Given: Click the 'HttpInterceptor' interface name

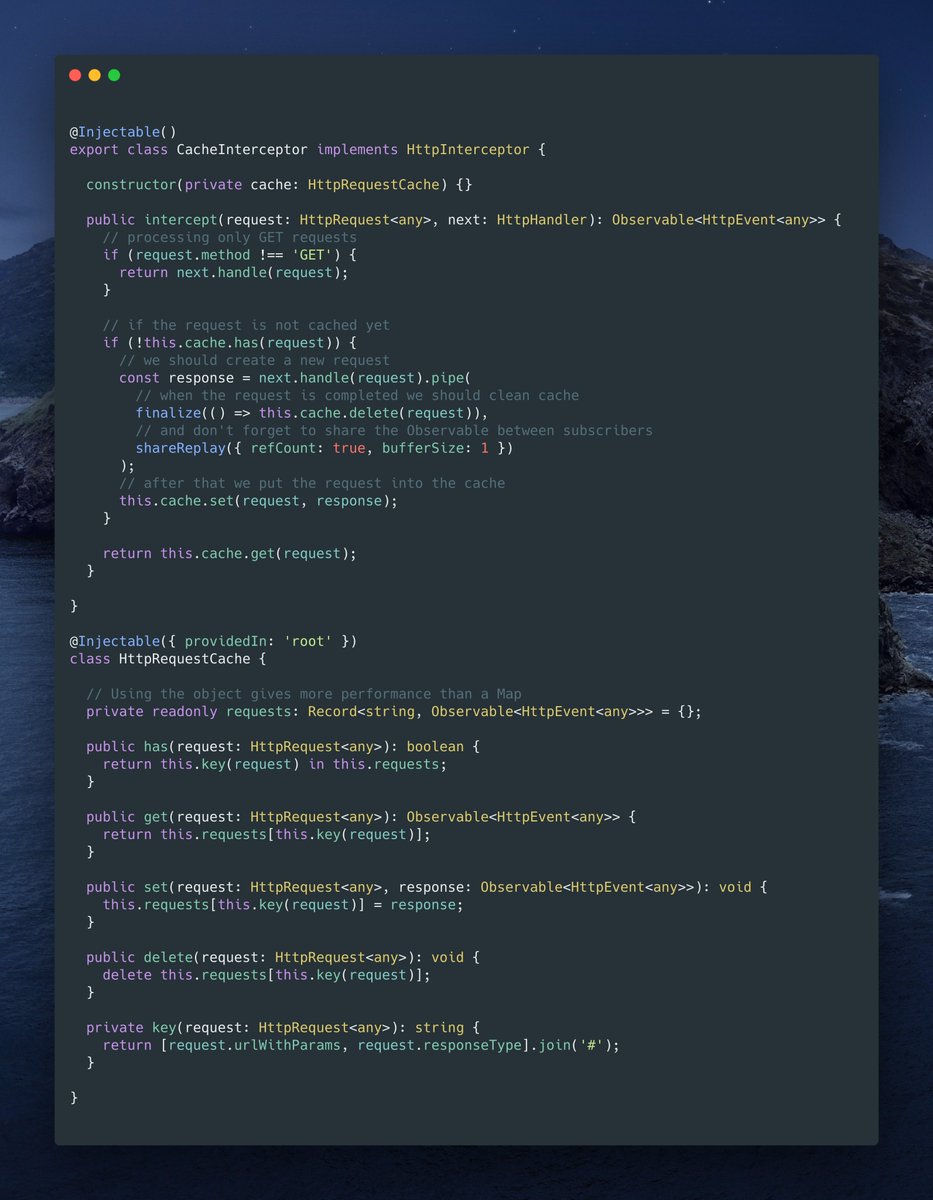Looking at the screenshot, I should 468,149.
